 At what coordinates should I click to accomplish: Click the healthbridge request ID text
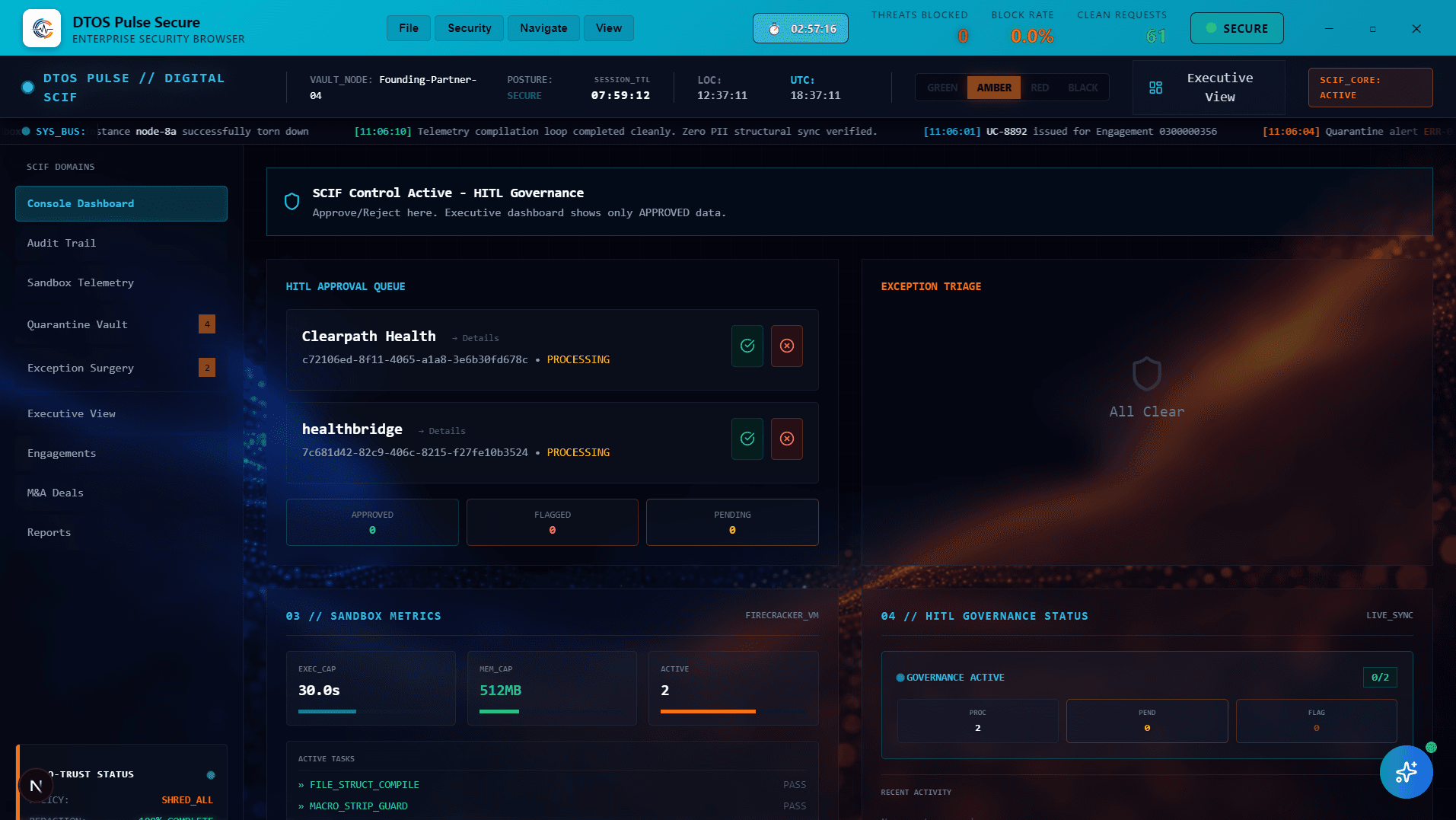415,452
